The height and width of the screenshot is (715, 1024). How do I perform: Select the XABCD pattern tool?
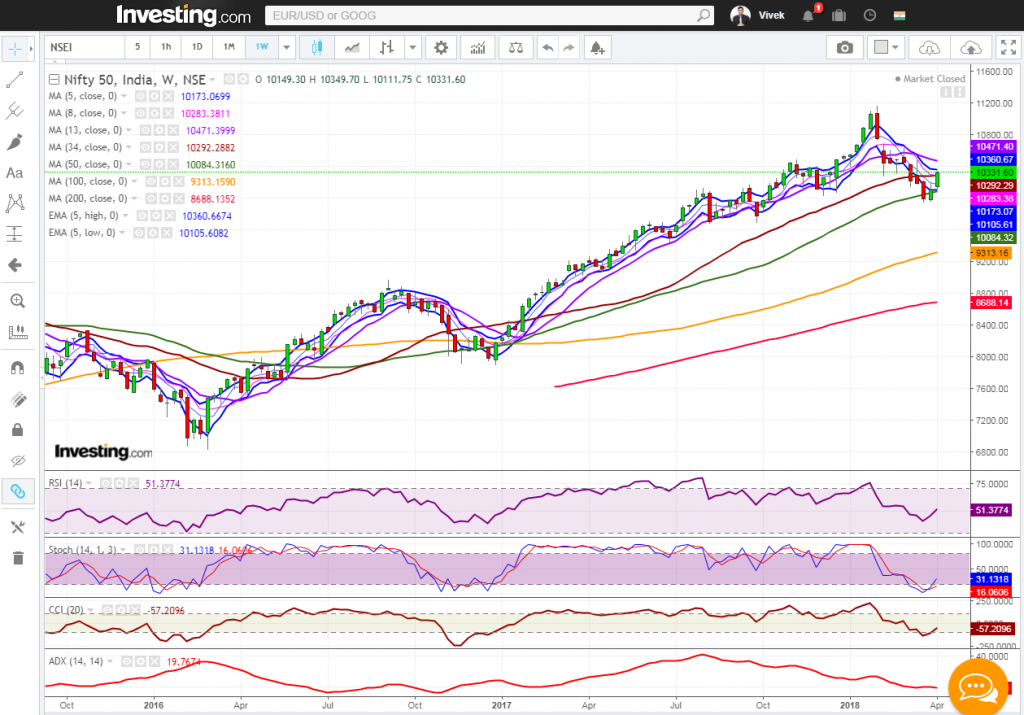(14, 203)
